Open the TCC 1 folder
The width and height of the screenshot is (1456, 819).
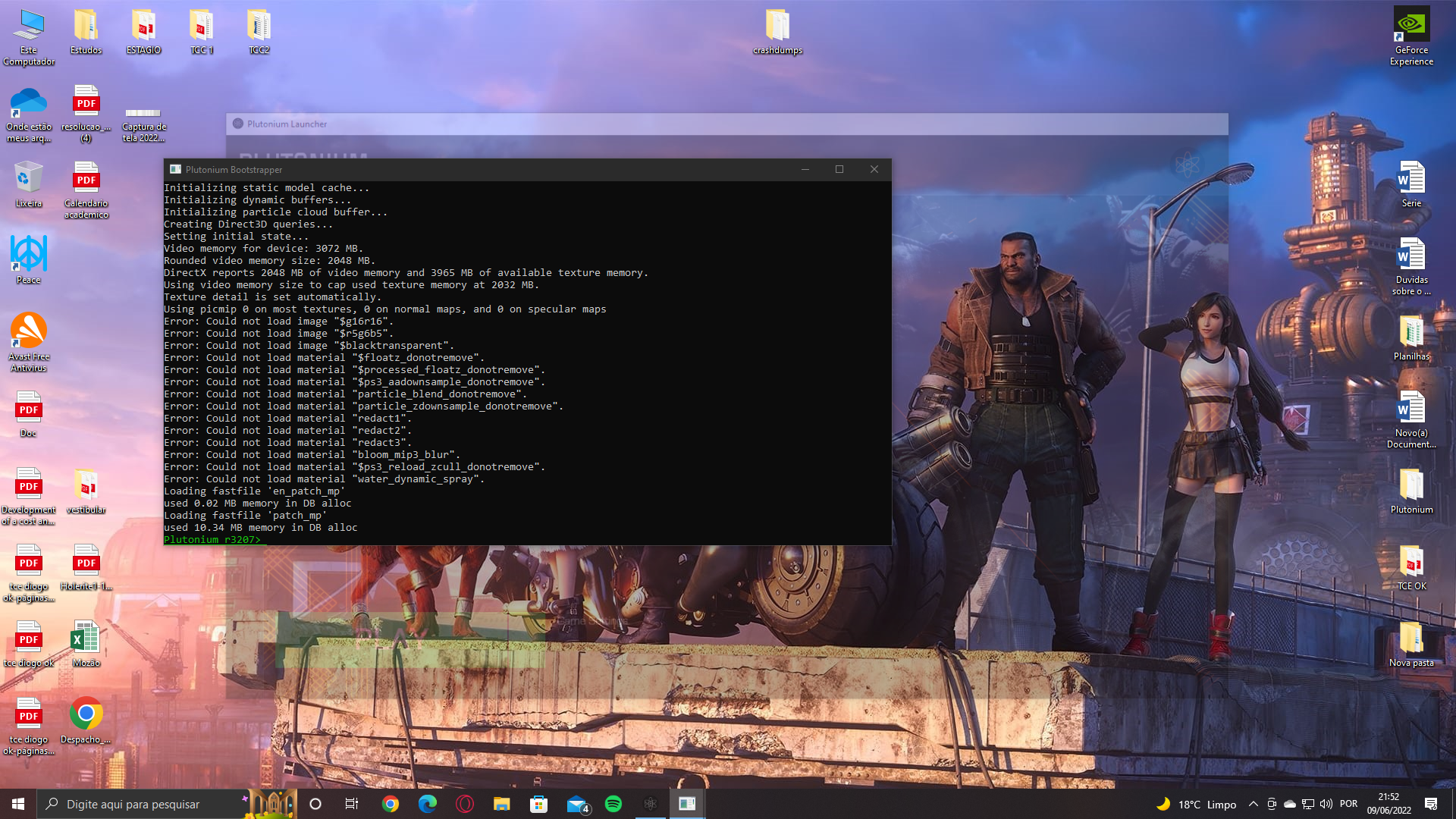click(x=201, y=32)
